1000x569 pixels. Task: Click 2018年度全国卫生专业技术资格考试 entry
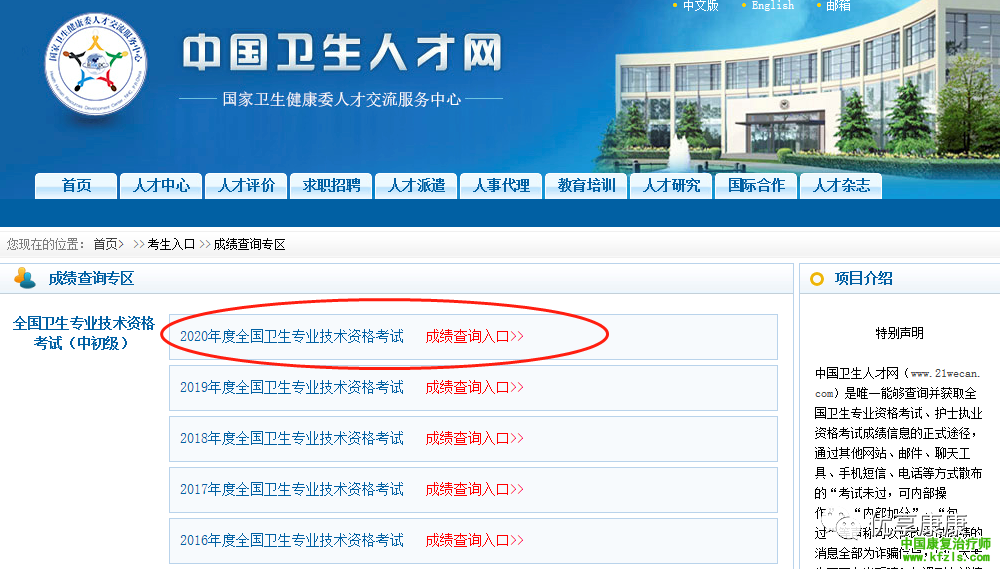pos(292,439)
